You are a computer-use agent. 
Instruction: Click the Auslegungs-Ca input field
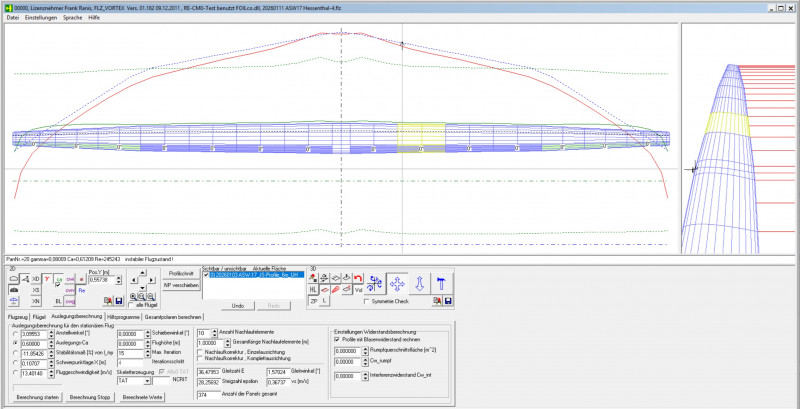point(36,342)
